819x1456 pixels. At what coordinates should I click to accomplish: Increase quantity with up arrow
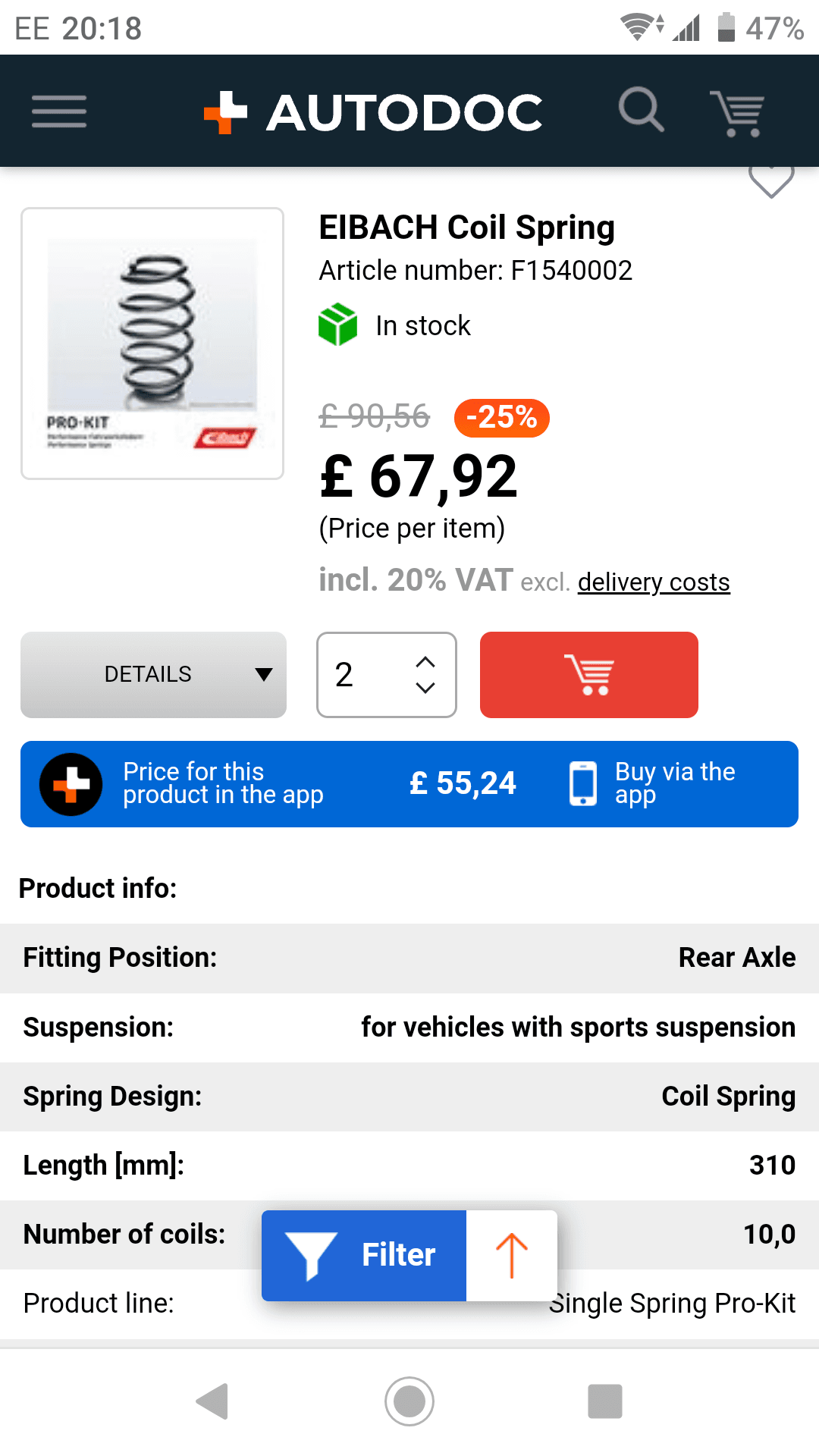[x=425, y=662]
